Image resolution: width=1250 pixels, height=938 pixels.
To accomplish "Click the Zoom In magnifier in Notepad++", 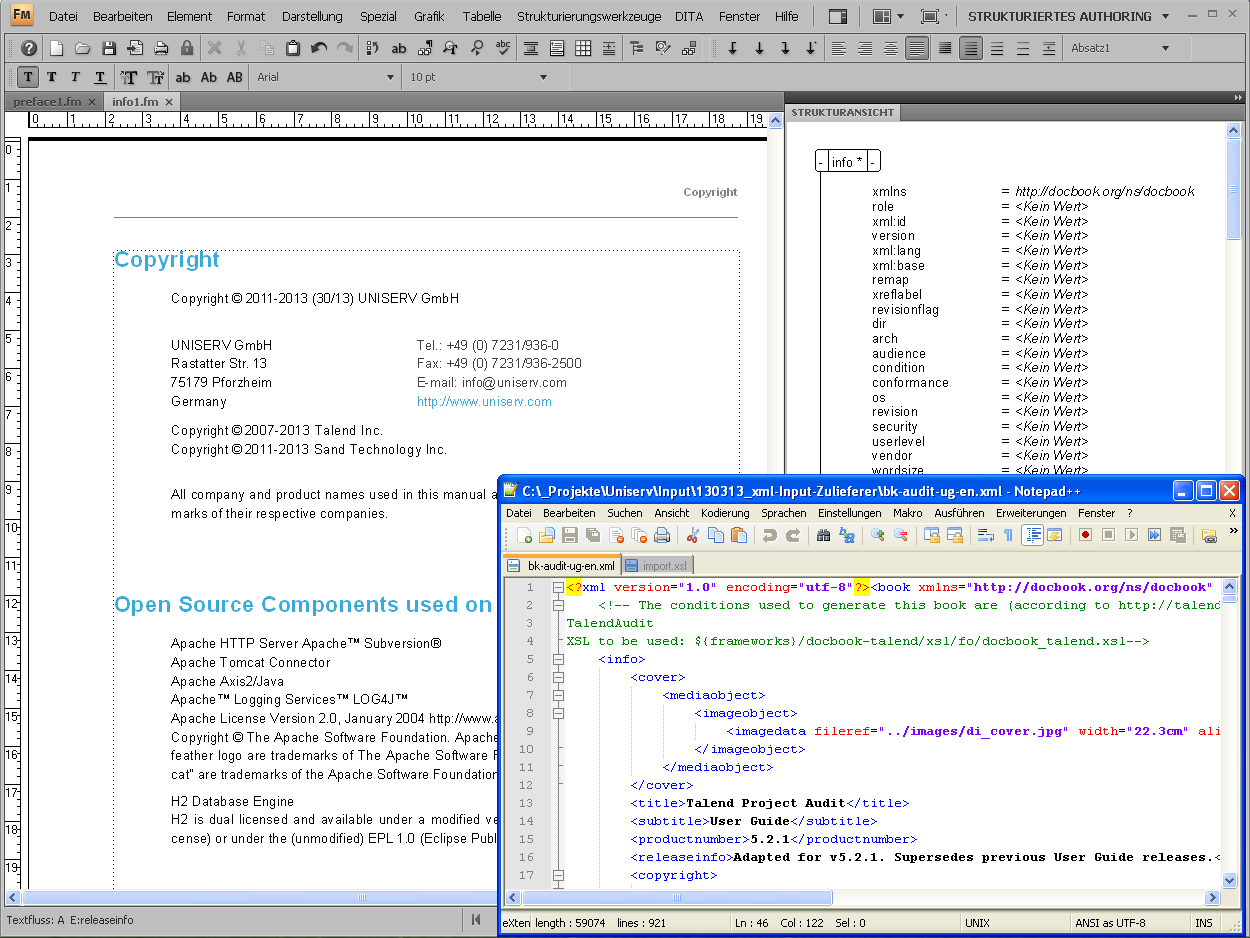I will [877, 536].
